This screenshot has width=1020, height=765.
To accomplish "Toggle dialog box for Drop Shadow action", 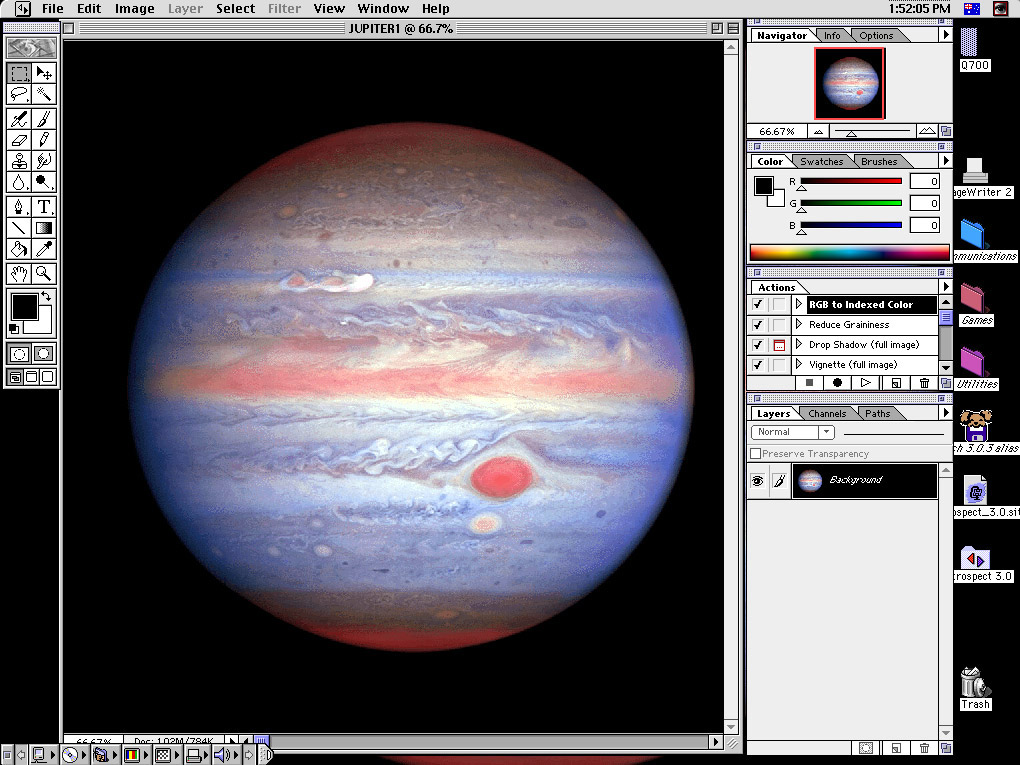I will coord(778,345).
